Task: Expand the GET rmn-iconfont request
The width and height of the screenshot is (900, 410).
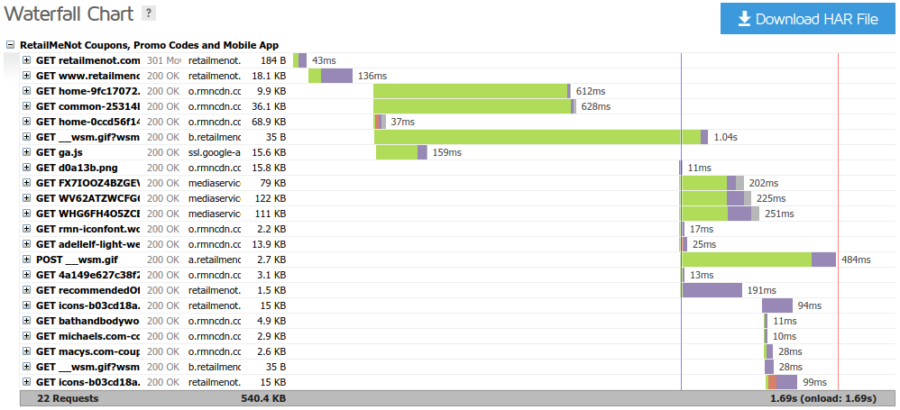Action: [27, 229]
